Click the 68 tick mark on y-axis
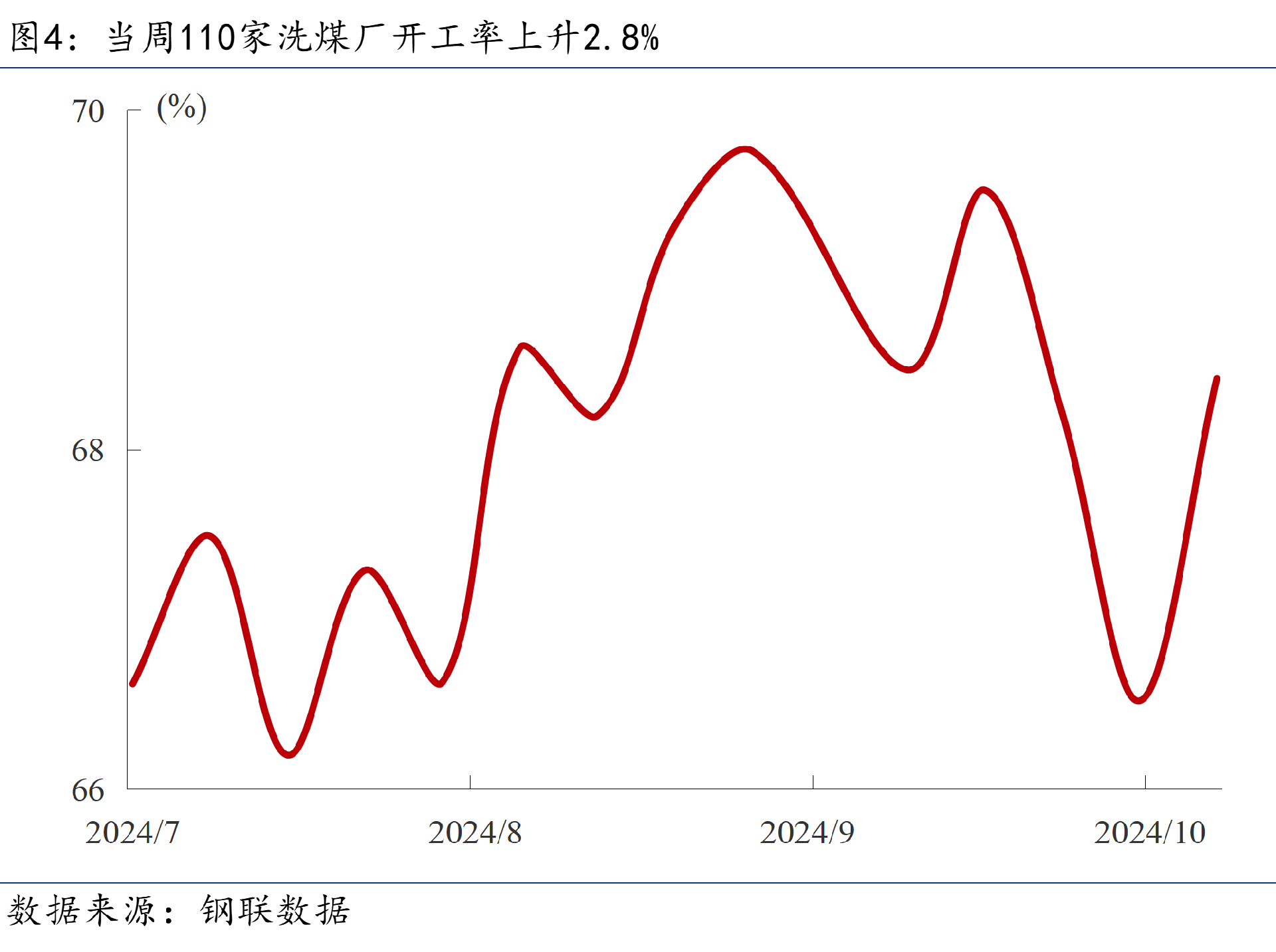This screenshot has height=952, width=1276. click(134, 450)
